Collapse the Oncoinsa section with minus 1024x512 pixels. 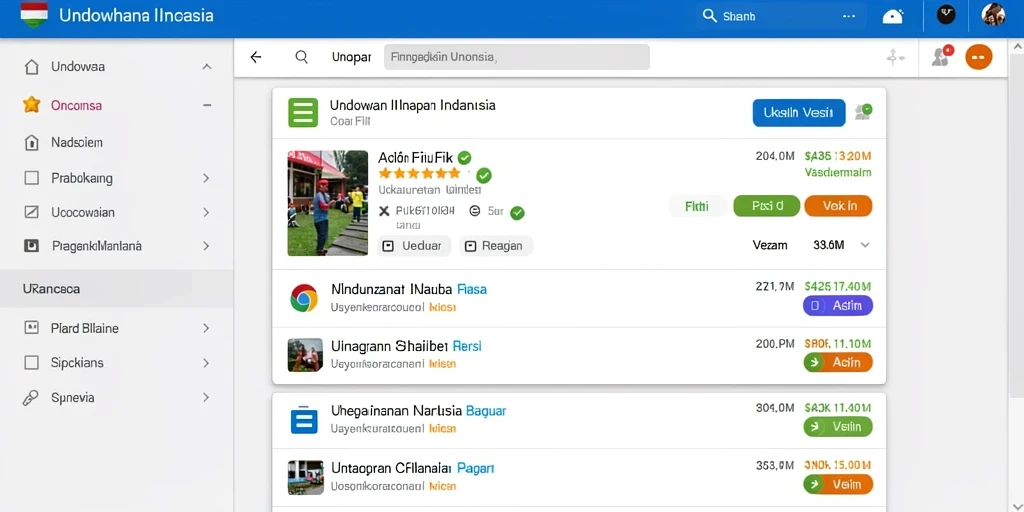207,104
